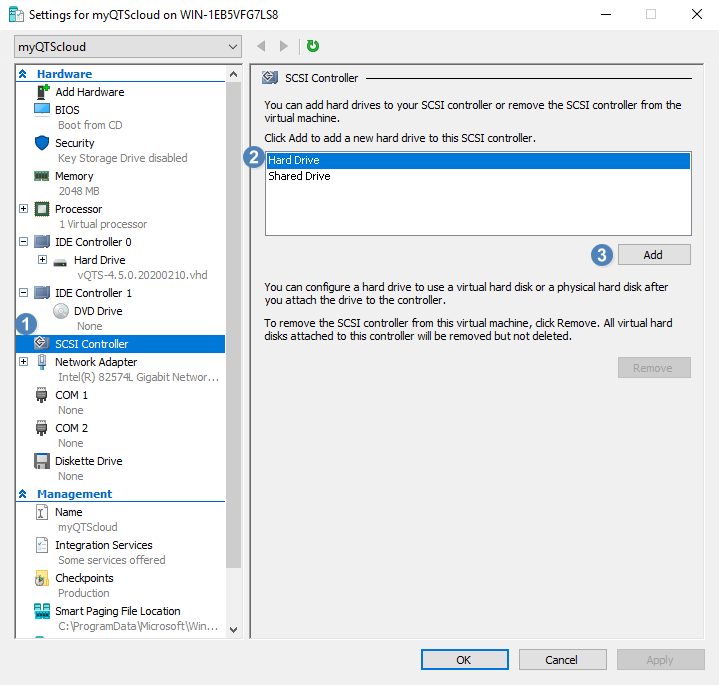Select the IDE Controller 0 icon
719x685 pixels.
pyautogui.click(x=42, y=242)
